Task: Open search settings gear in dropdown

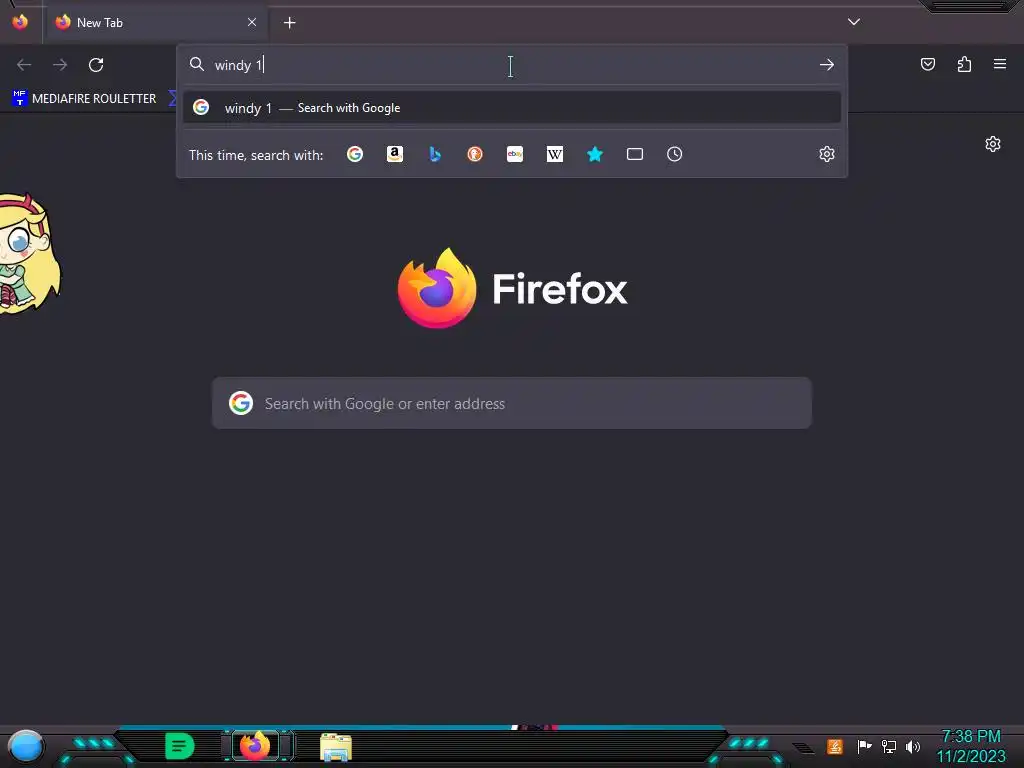Action: [x=827, y=154]
